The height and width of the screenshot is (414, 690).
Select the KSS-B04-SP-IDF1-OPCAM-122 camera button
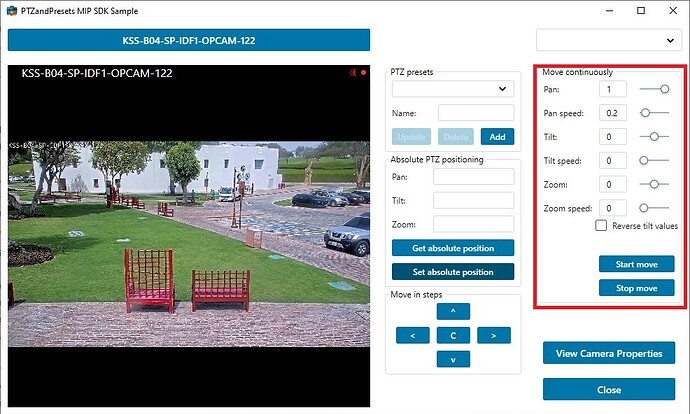pos(189,40)
